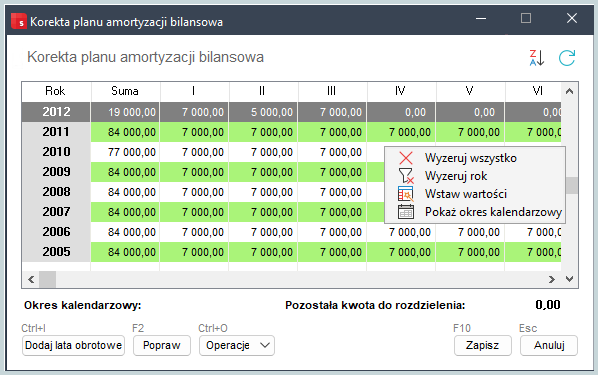This screenshot has width=598, height=375.
Task: Click the 2011 column IV cell 7 000,00
Action: [401, 132]
